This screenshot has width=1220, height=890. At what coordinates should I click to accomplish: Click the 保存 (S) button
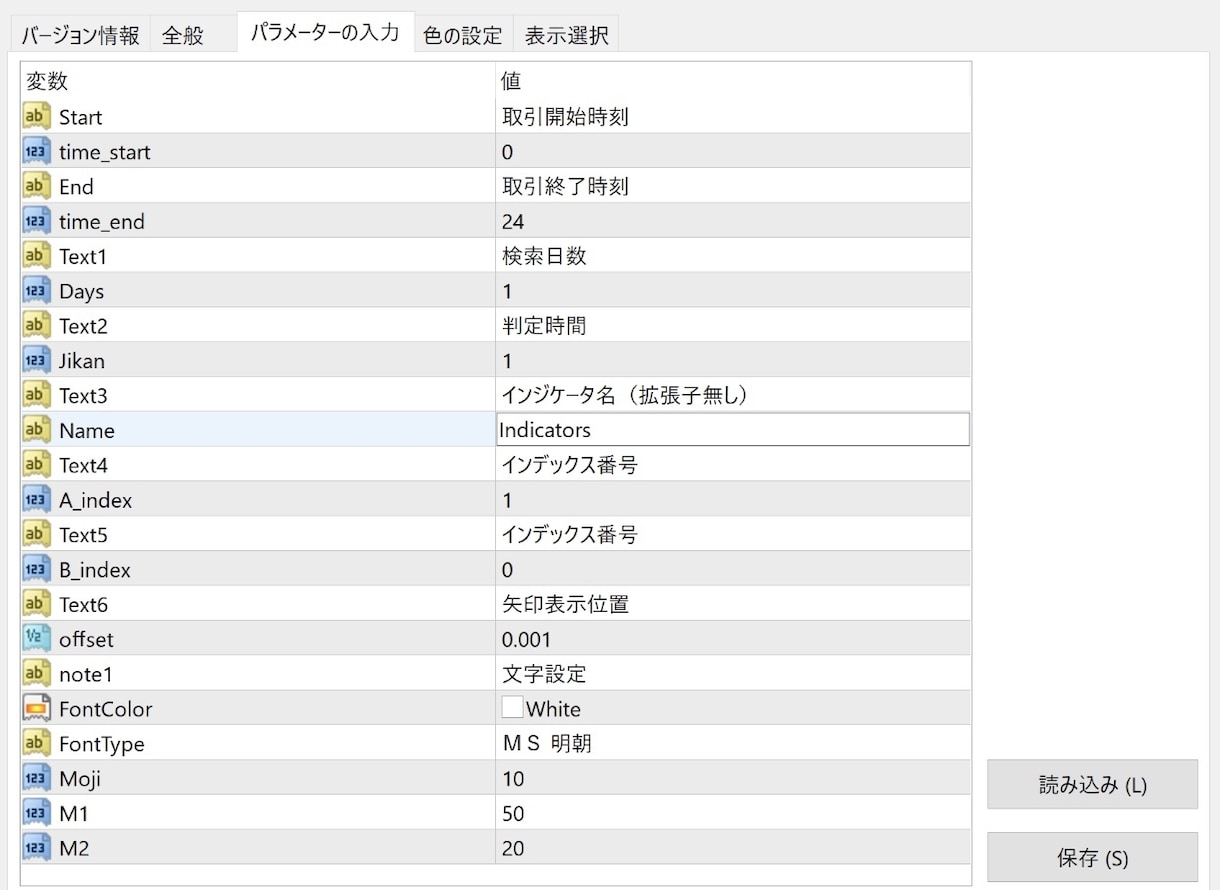click(1092, 858)
